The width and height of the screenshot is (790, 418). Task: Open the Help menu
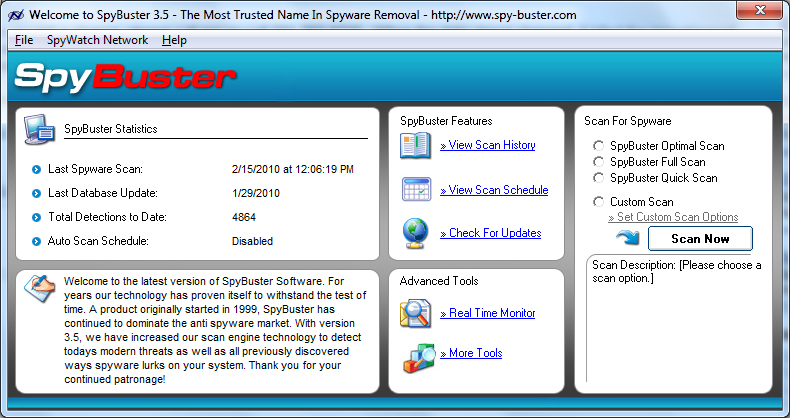(174, 40)
